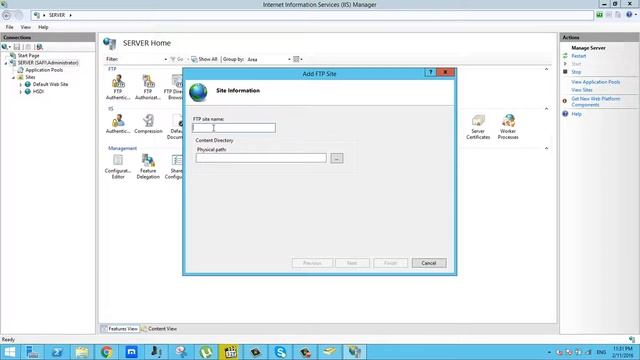Select Start Page in Connections tree
Screen dimensions: 640x360
click(28, 56)
